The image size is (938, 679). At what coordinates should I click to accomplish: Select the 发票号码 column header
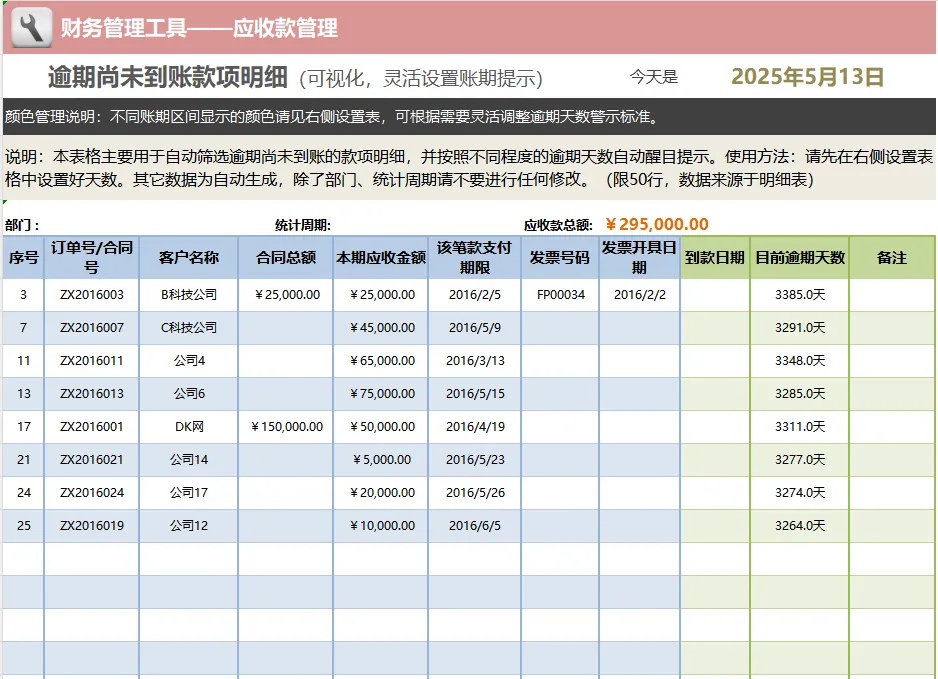pyautogui.click(x=561, y=258)
